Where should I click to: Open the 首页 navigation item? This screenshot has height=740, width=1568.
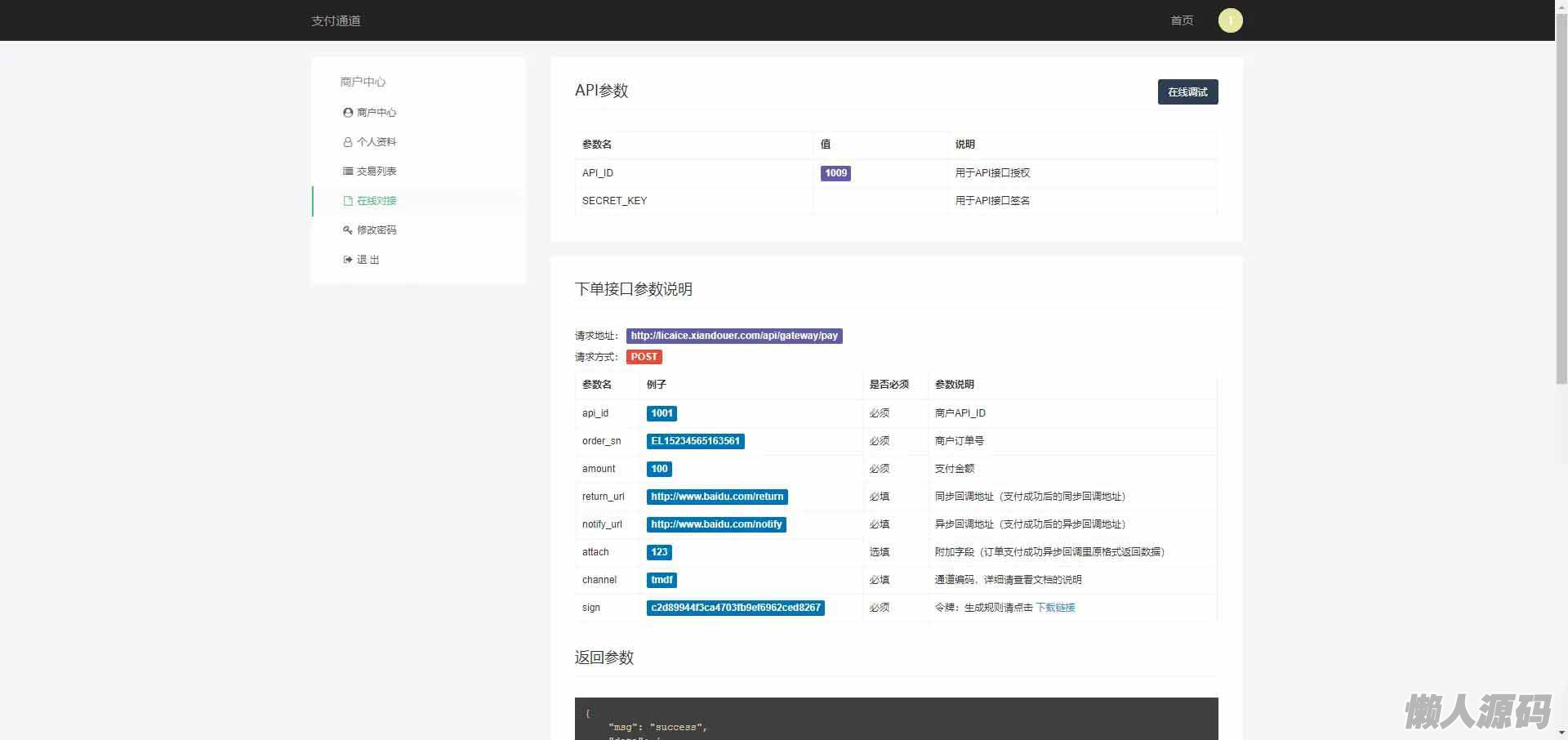pyautogui.click(x=1182, y=20)
